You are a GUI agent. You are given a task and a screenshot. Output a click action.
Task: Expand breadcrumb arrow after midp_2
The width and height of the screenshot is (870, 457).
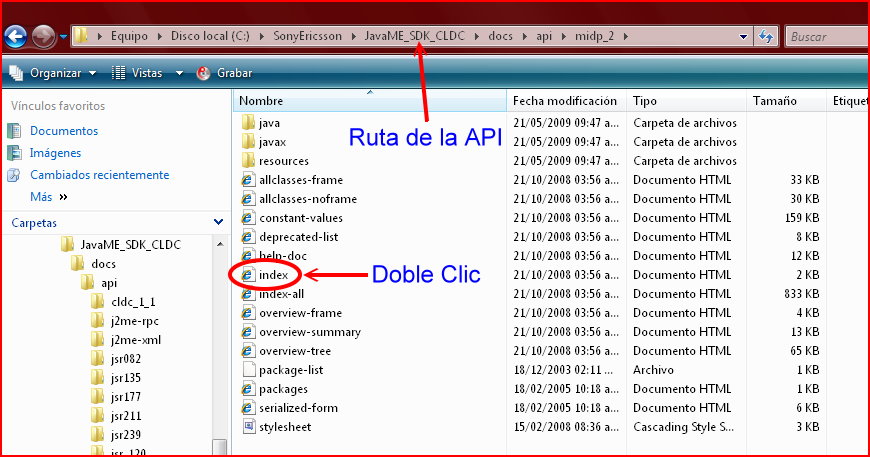click(x=625, y=37)
